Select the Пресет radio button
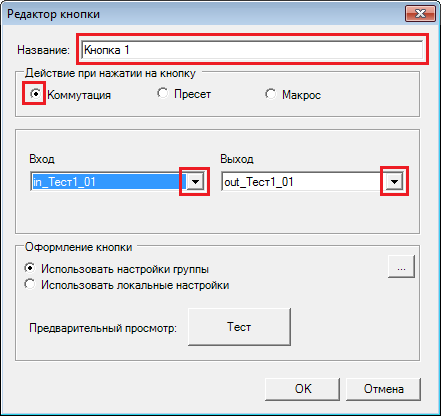 coord(163,93)
